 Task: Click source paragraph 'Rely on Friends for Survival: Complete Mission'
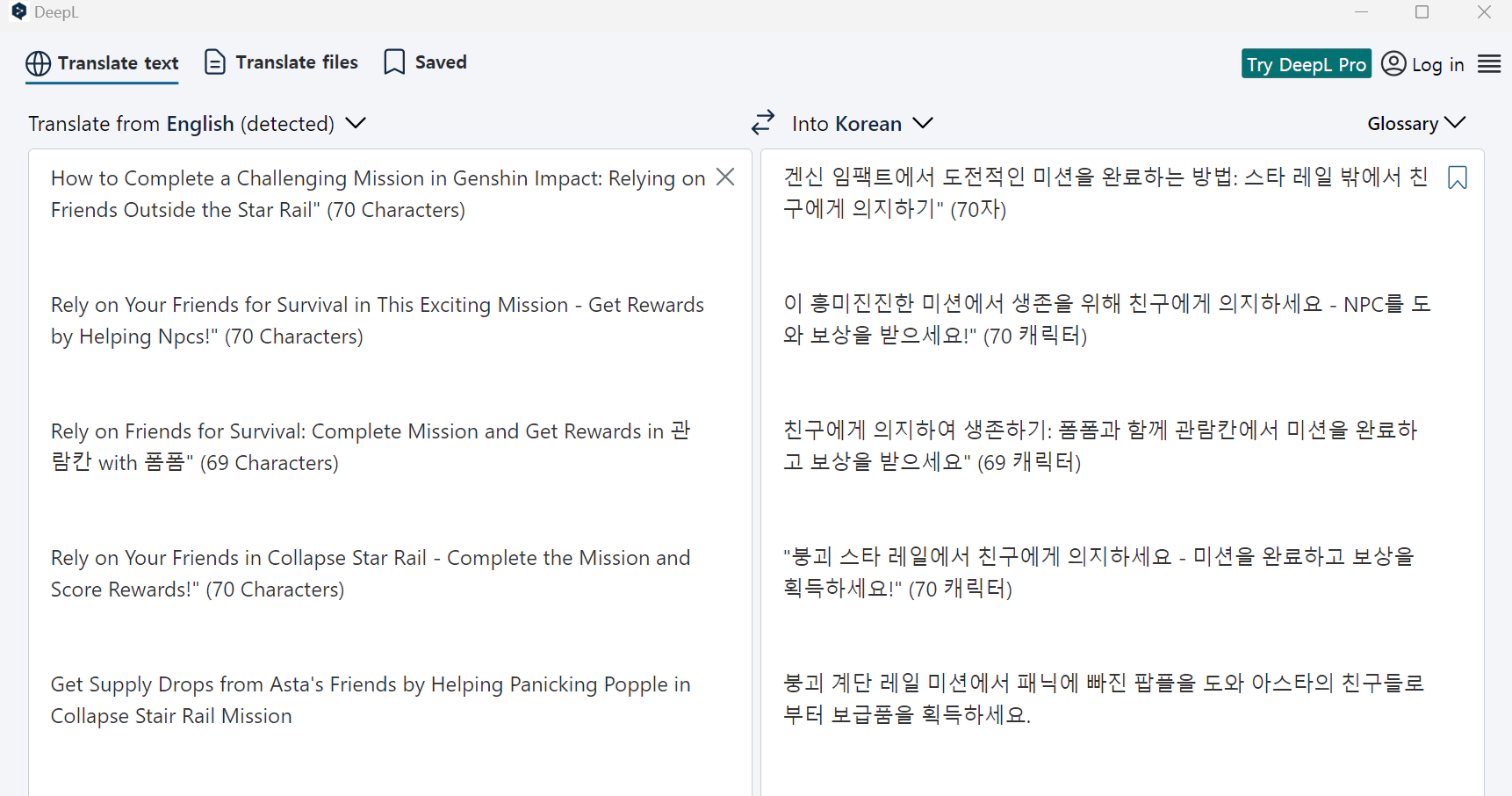(x=371, y=447)
